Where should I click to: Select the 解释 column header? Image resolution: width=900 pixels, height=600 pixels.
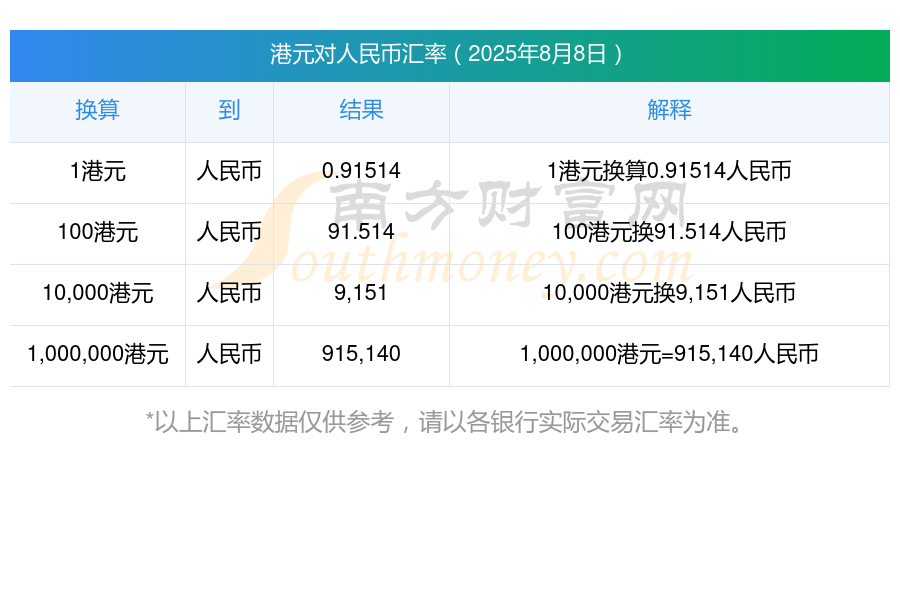click(x=669, y=110)
